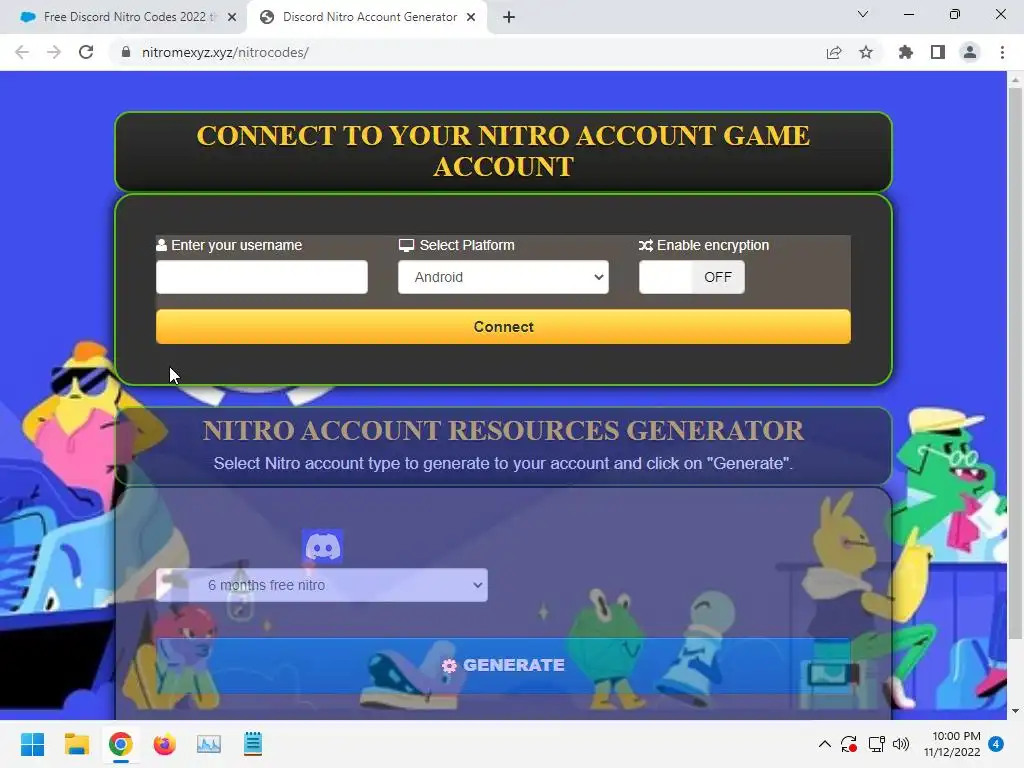This screenshot has width=1024, height=768.
Task: Open the Windows Start menu
Action: (x=32, y=744)
